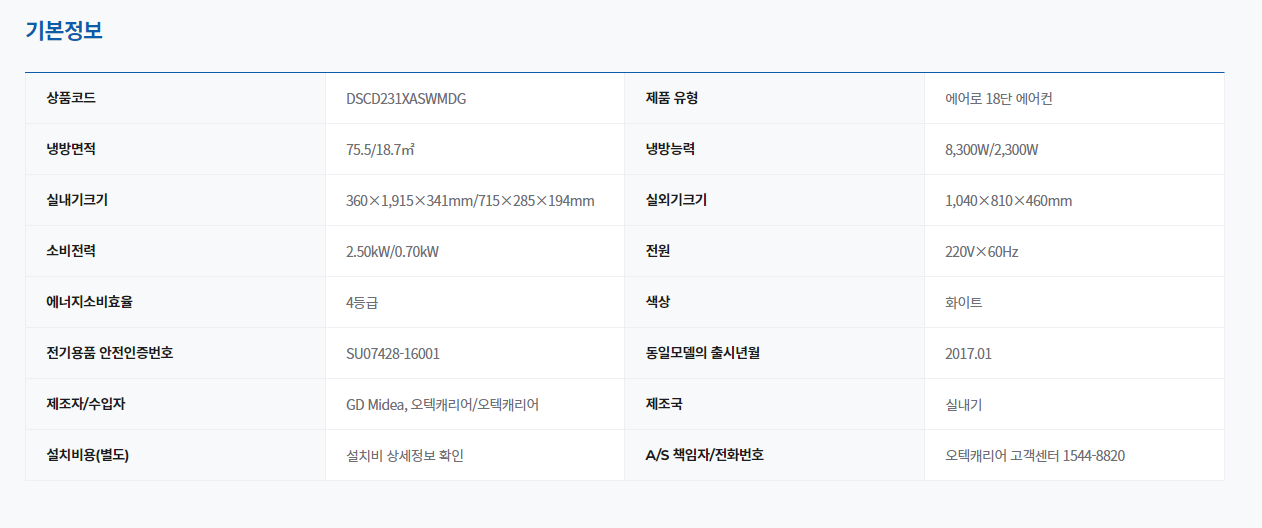
Task: Click the 소비전력 label
Action: pyautogui.click(x=71, y=251)
